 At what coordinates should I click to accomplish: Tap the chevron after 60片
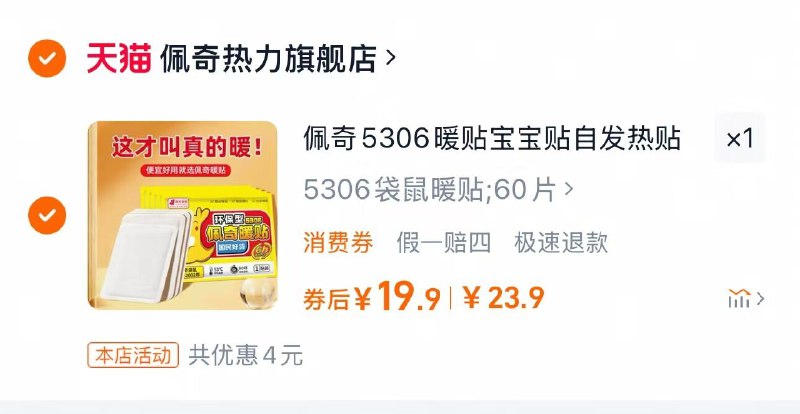[x=569, y=190]
